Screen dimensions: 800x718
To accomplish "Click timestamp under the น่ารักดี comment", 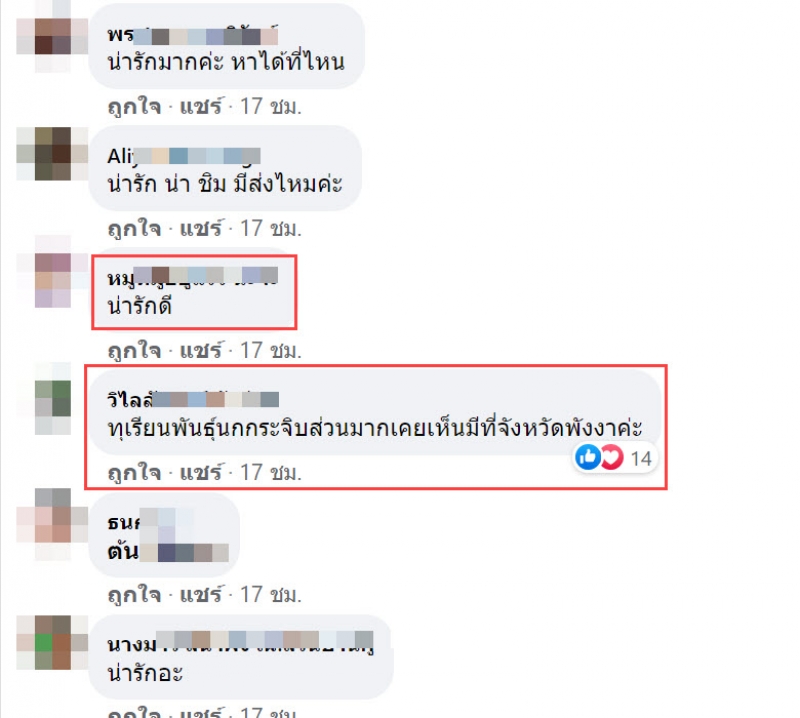I will tap(270, 351).
